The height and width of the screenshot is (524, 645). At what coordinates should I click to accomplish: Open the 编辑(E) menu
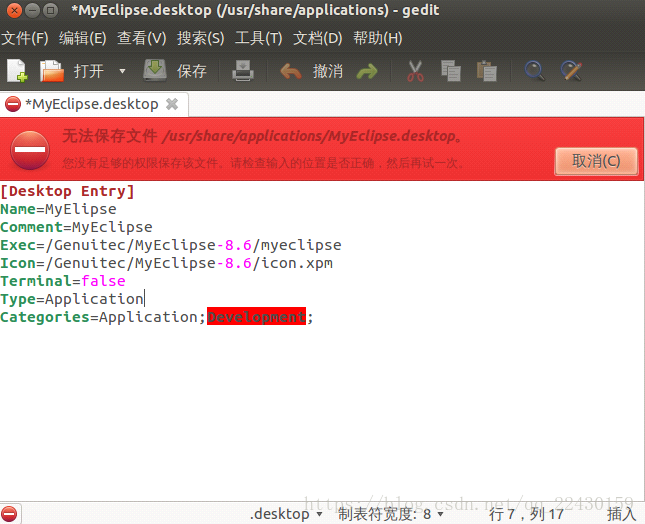click(83, 38)
